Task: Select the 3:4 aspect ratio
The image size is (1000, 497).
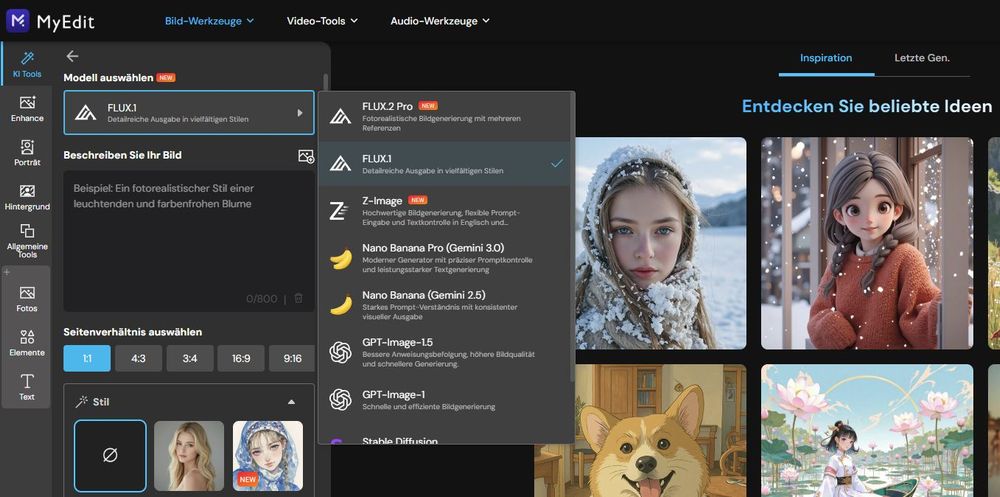Action: point(190,359)
